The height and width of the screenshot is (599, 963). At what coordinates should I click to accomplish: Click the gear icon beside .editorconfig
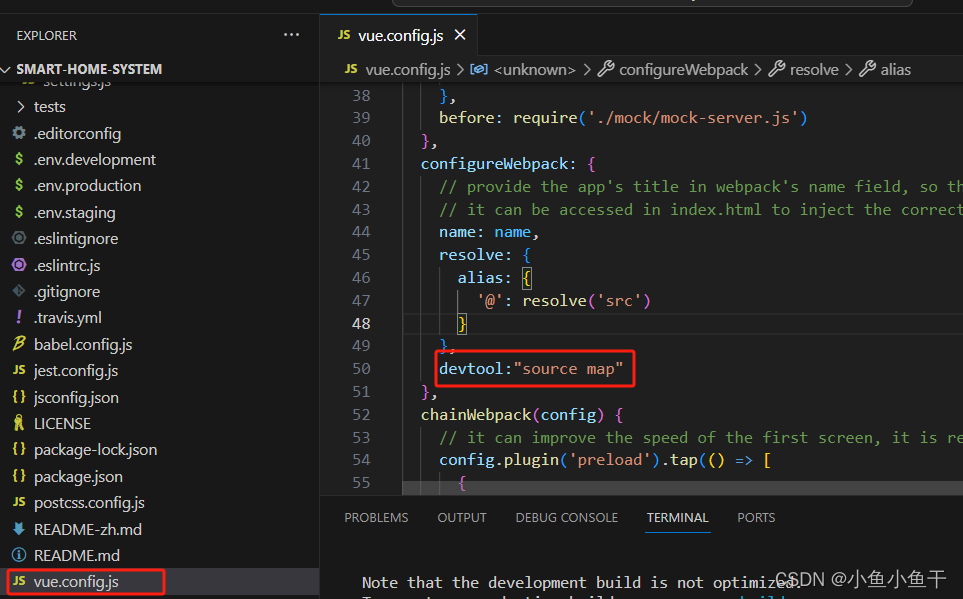click(19, 133)
